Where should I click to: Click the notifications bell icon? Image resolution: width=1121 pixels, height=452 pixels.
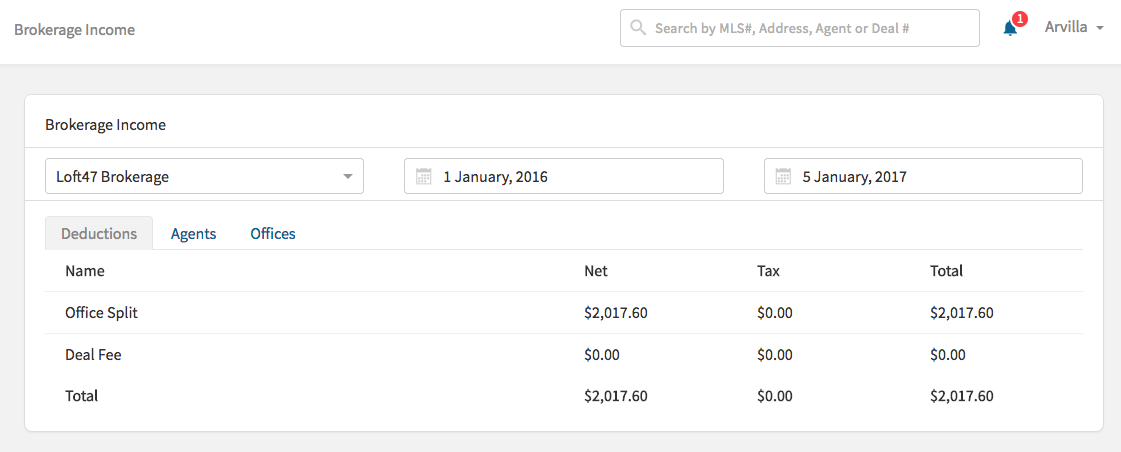tap(1010, 29)
